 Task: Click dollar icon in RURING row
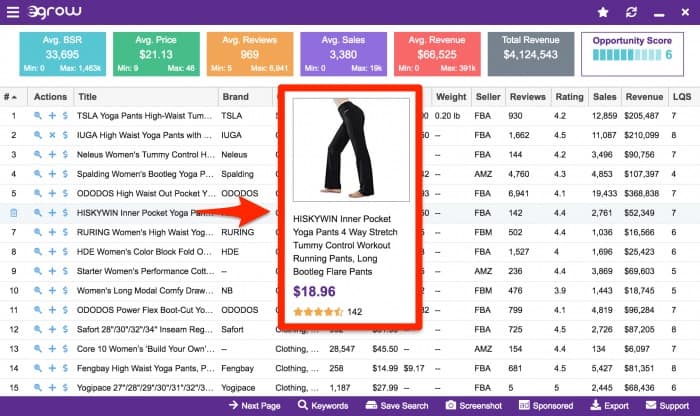coord(65,232)
